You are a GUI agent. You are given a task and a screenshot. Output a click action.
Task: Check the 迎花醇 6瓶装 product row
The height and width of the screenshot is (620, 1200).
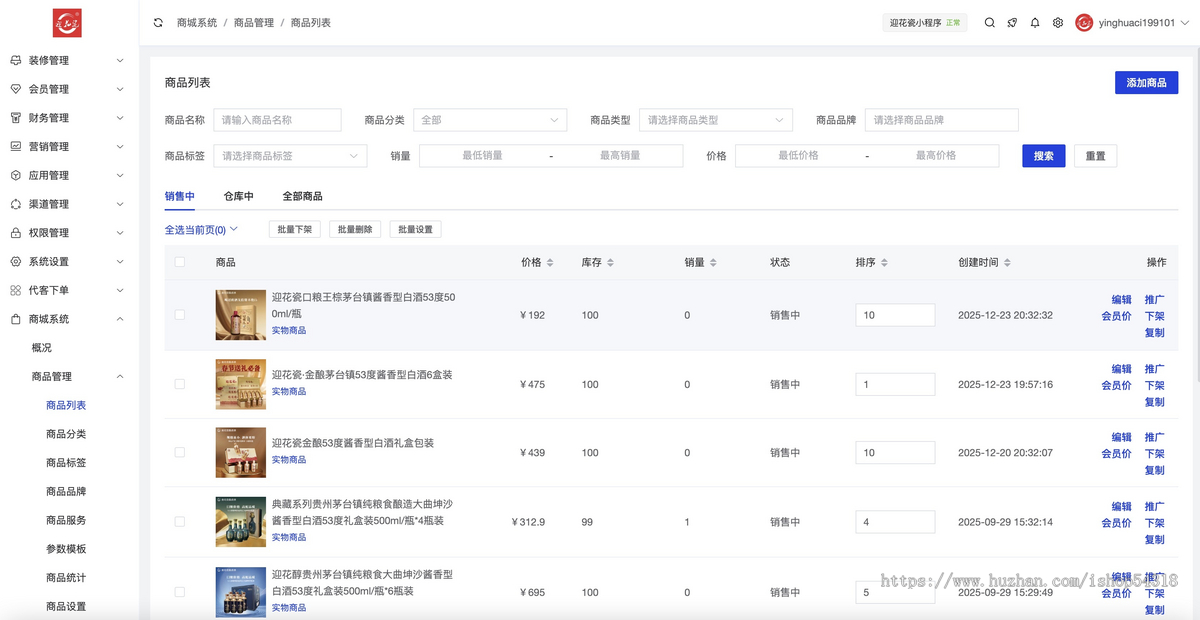coord(180,592)
